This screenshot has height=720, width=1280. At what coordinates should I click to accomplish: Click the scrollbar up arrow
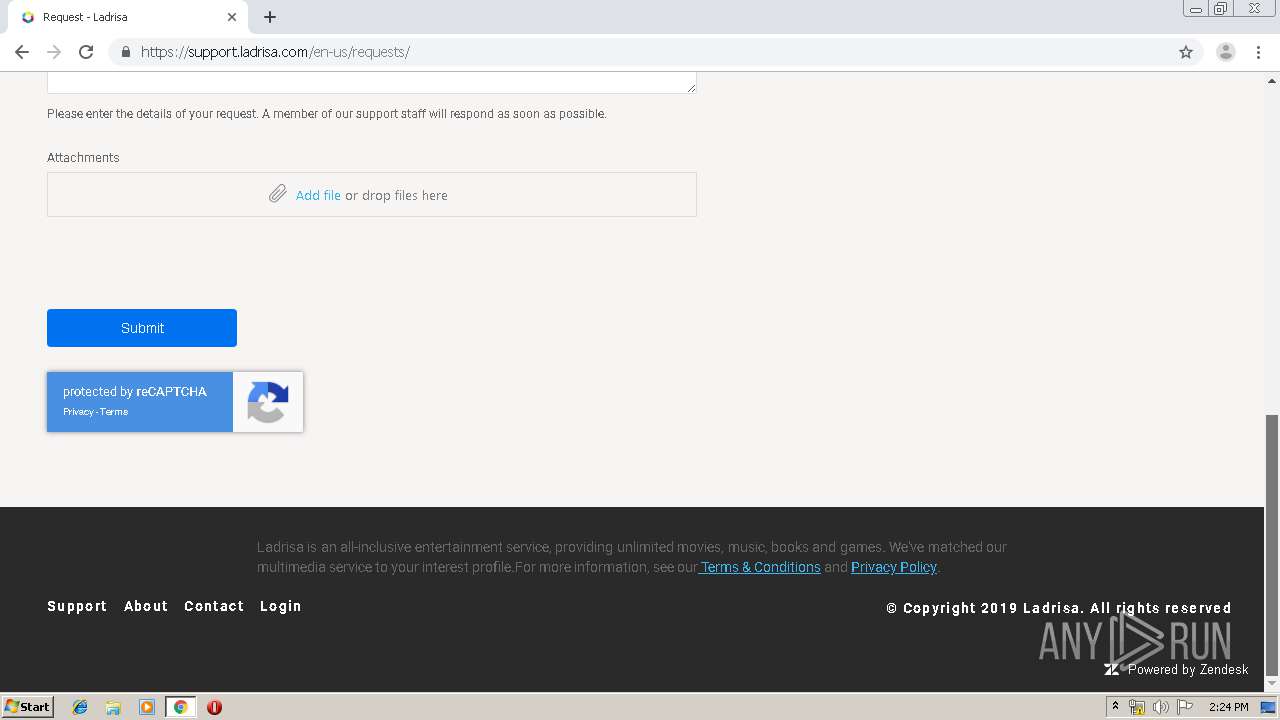[x=1272, y=80]
